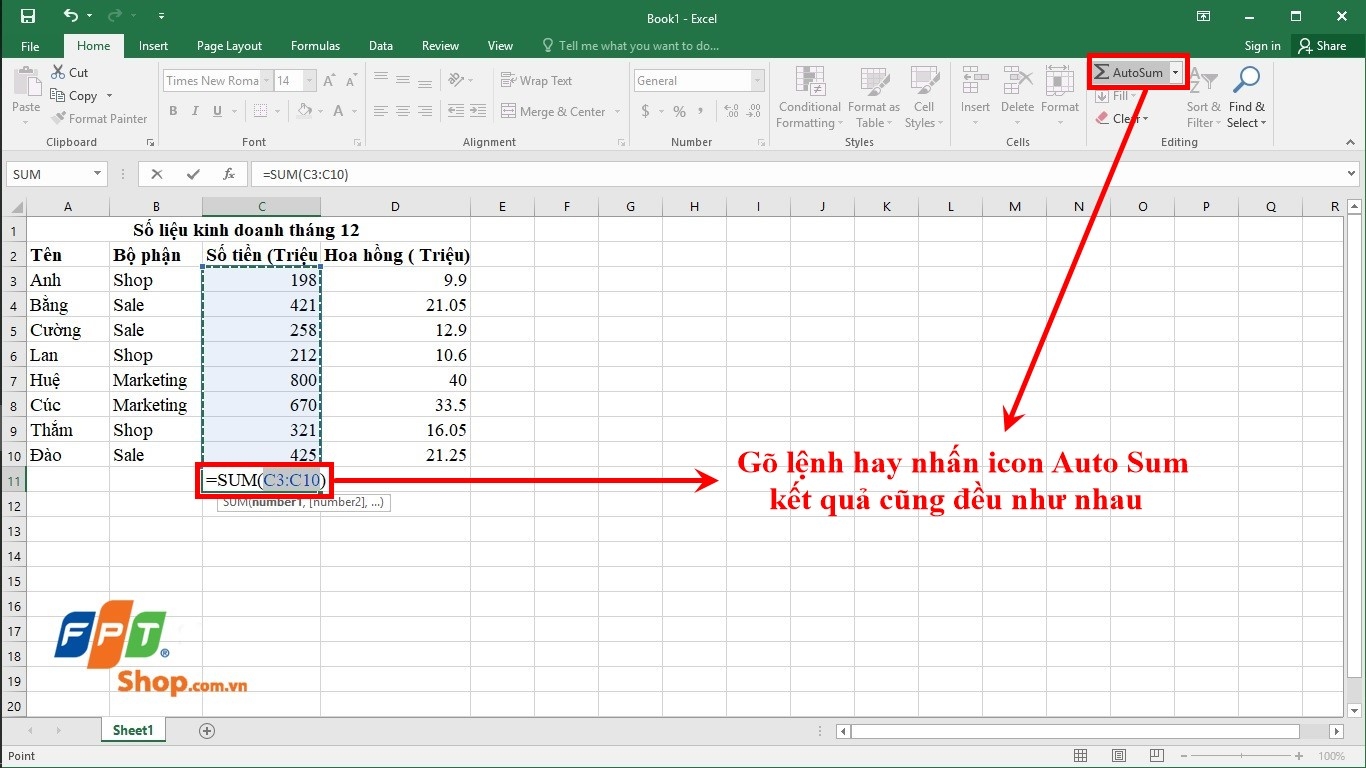Click Percent Style icon

(679, 111)
